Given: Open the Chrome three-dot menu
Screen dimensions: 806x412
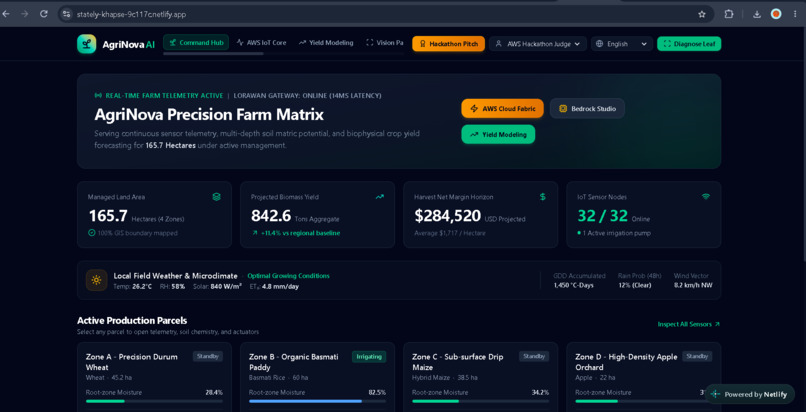Looking at the screenshot, I should tap(795, 14).
